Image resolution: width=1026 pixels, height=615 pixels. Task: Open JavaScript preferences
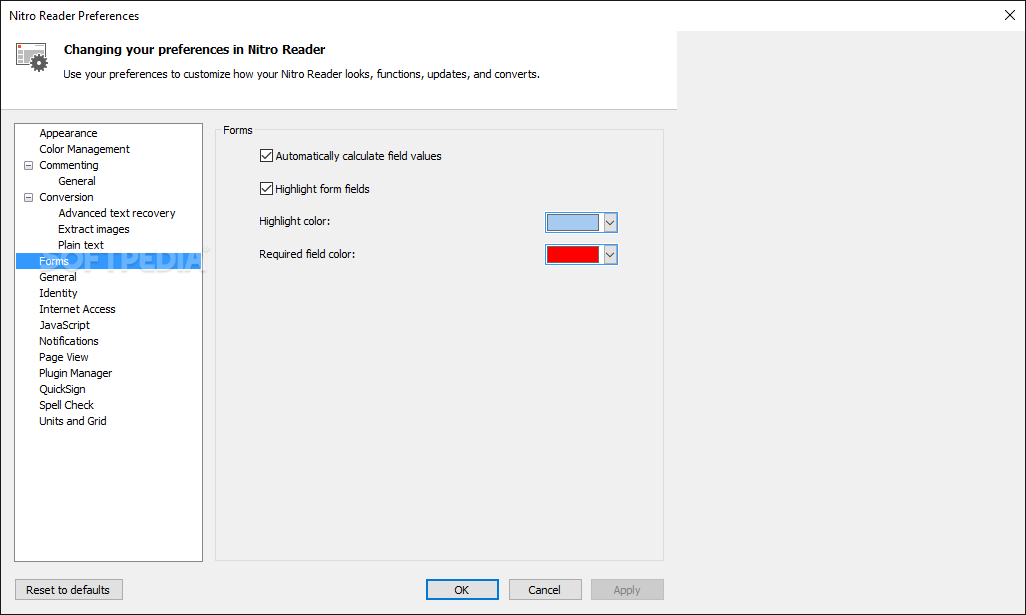click(x=64, y=325)
